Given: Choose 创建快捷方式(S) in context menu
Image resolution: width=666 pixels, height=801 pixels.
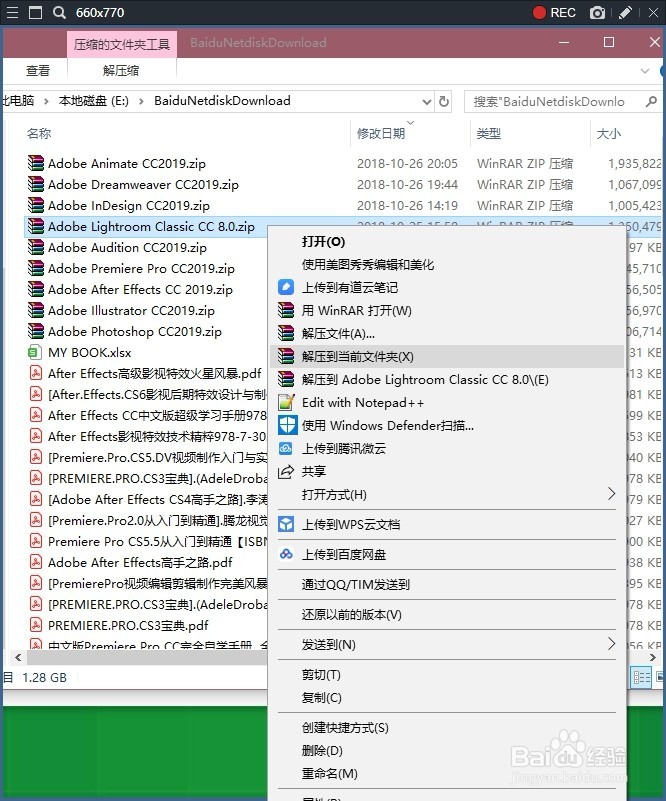Looking at the screenshot, I should click(x=345, y=728).
